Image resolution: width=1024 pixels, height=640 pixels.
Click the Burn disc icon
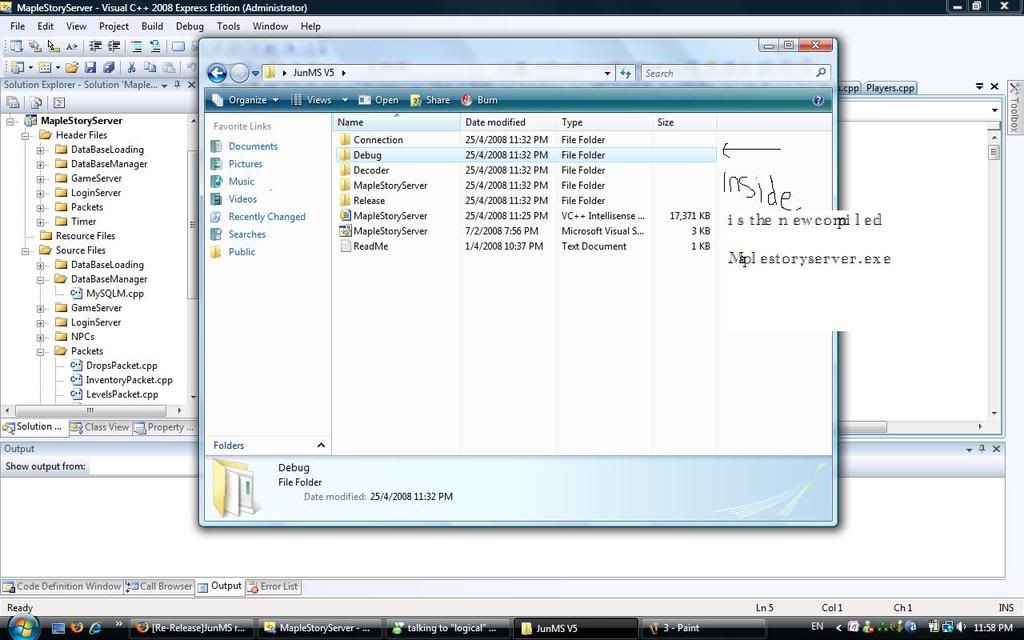tap(467, 100)
